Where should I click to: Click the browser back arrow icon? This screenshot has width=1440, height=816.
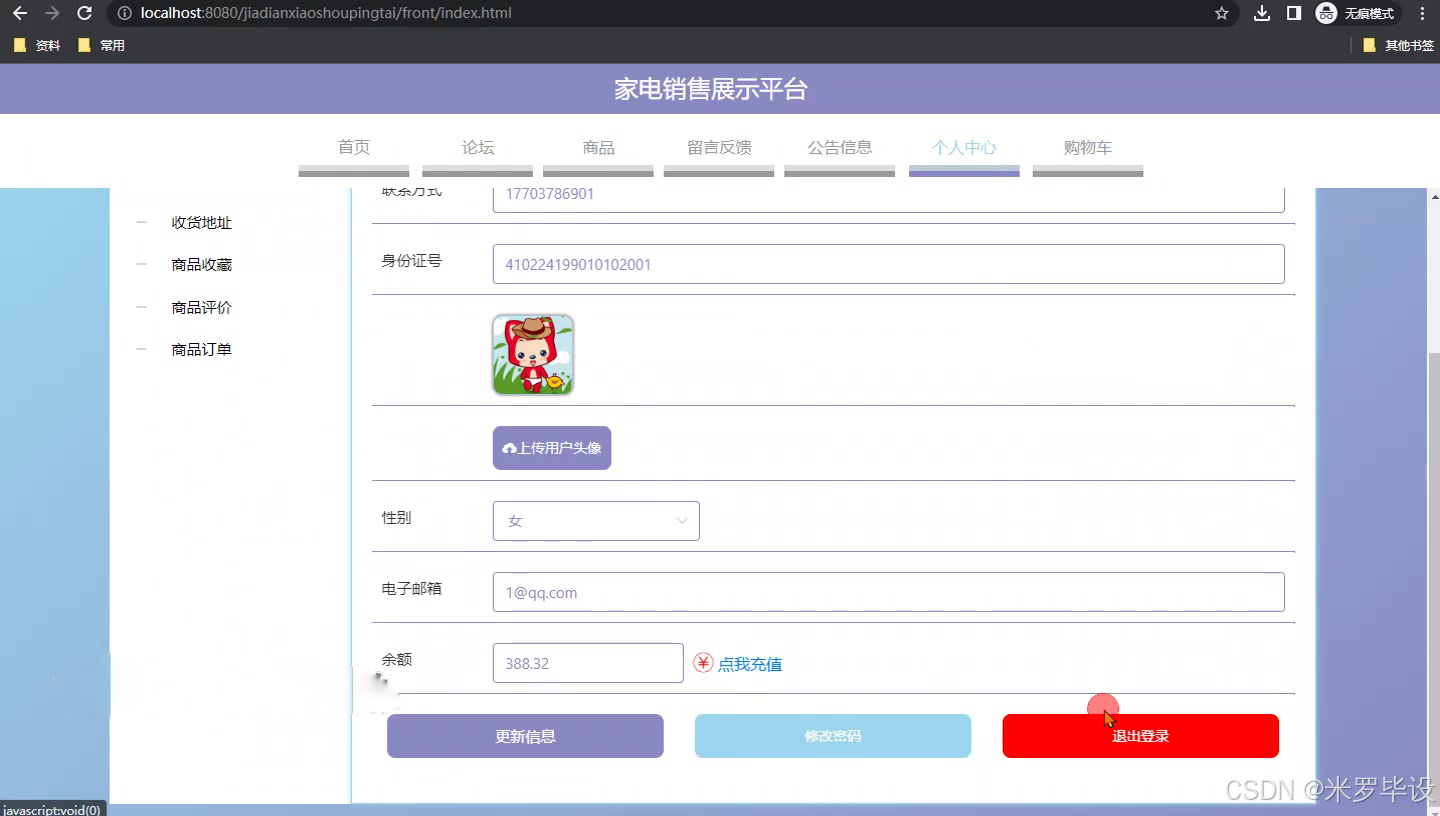point(20,13)
